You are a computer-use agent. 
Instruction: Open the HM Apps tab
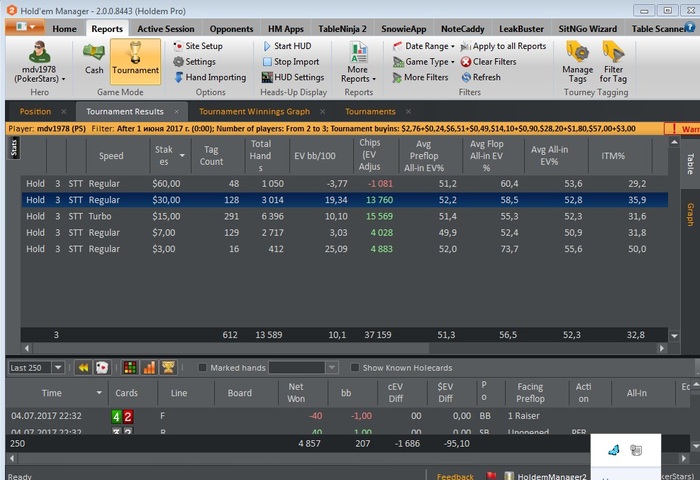[286, 29]
